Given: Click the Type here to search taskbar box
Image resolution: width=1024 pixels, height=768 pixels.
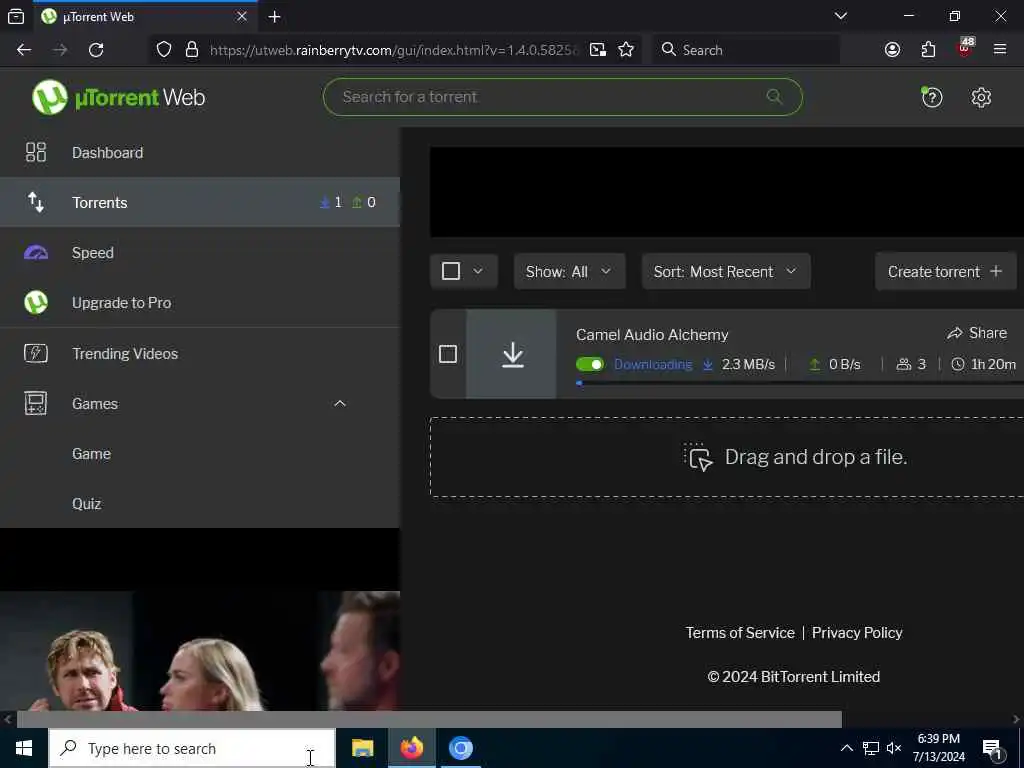Looking at the screenshot, I should point(192,748).
